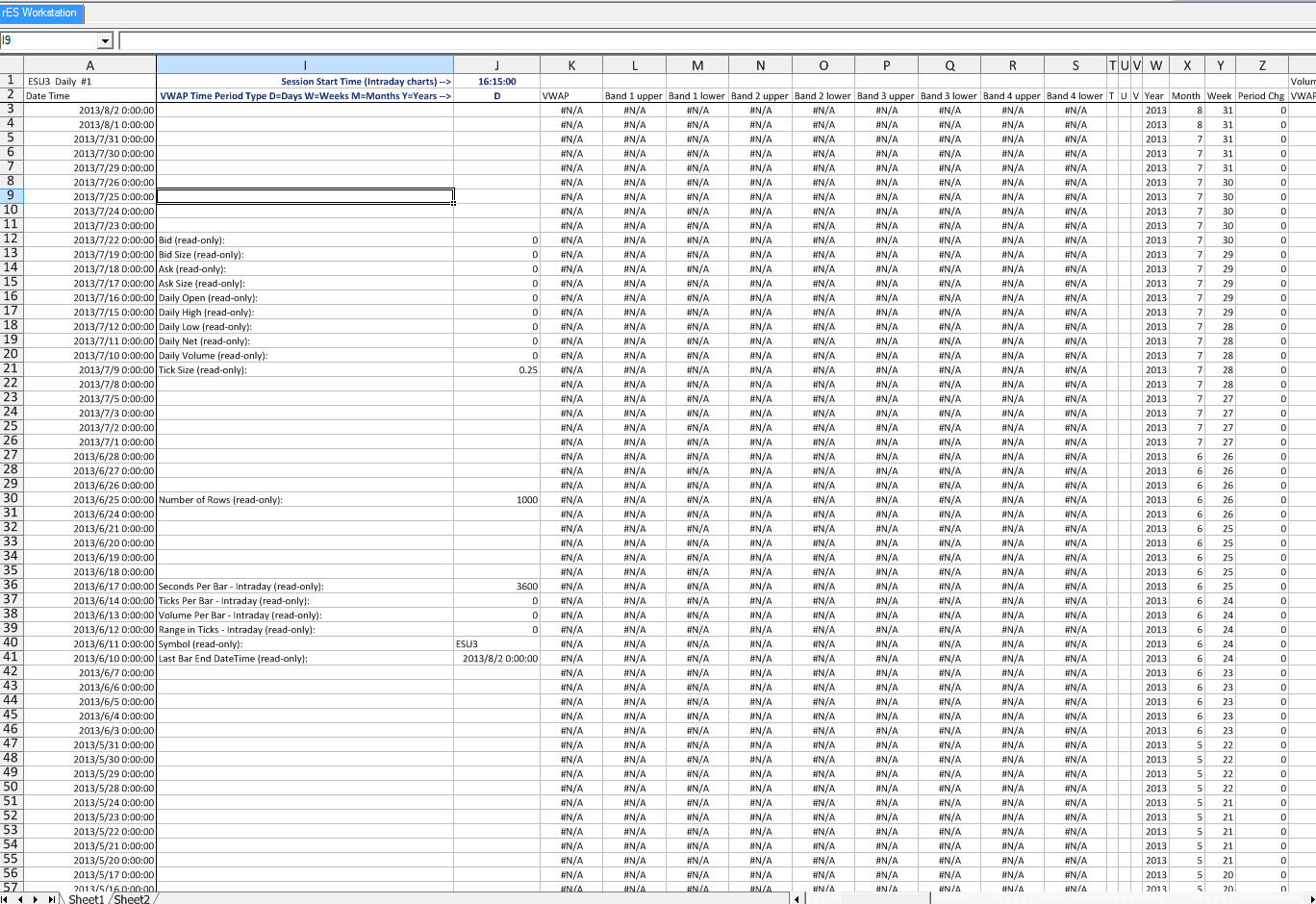Jump to the last sheet using the navigation arrow

(x=51, y=898)
